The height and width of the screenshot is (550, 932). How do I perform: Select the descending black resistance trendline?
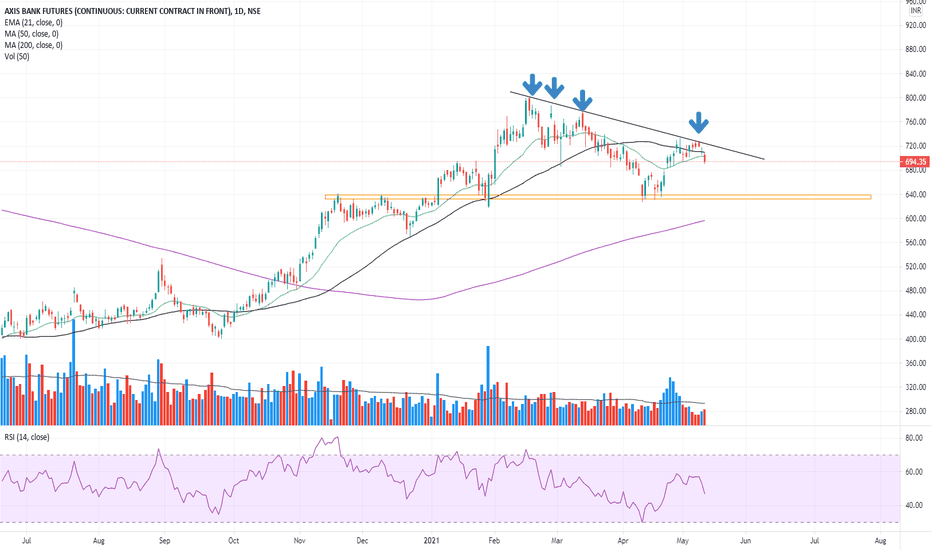(637, 125)
